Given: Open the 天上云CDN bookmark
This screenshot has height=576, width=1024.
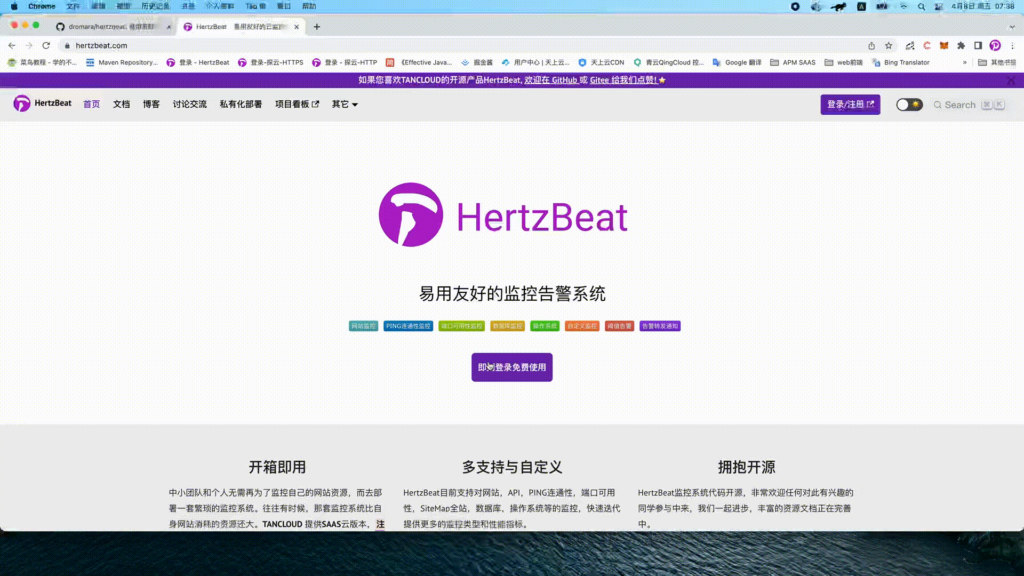Looking at the screenshot, I should coord(601,63).
